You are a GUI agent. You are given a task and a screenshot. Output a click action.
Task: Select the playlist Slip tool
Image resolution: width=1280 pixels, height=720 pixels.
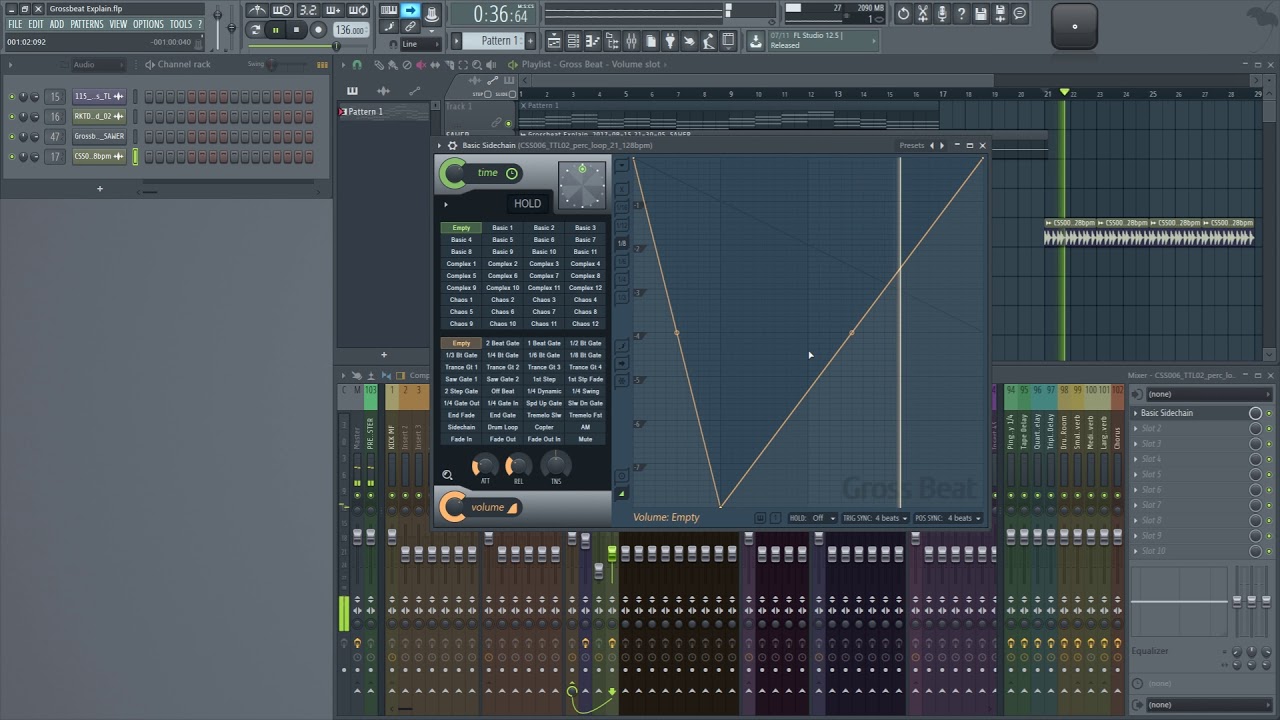pos(435,65)
